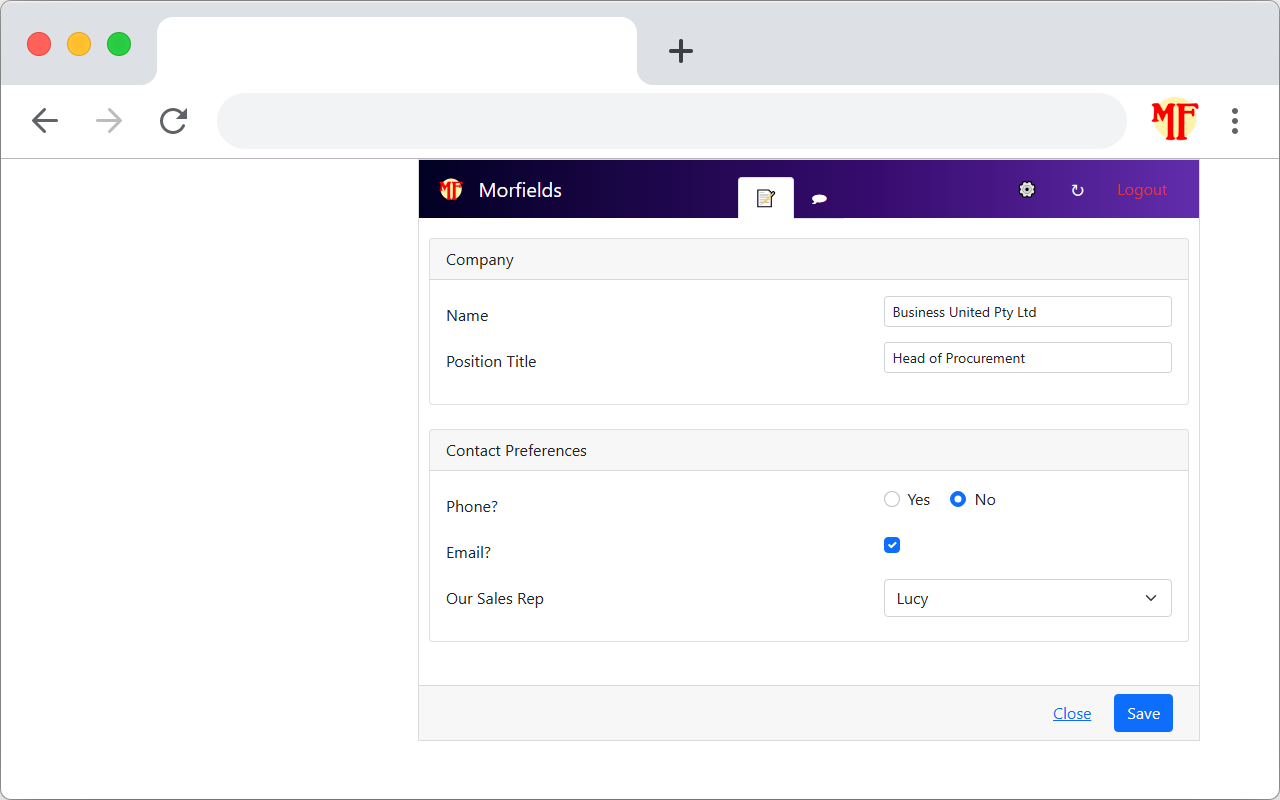The width and height of the screenshot is (1280, 800).
Task: Switch to the chat messages tab
Action: click(819, 199)
